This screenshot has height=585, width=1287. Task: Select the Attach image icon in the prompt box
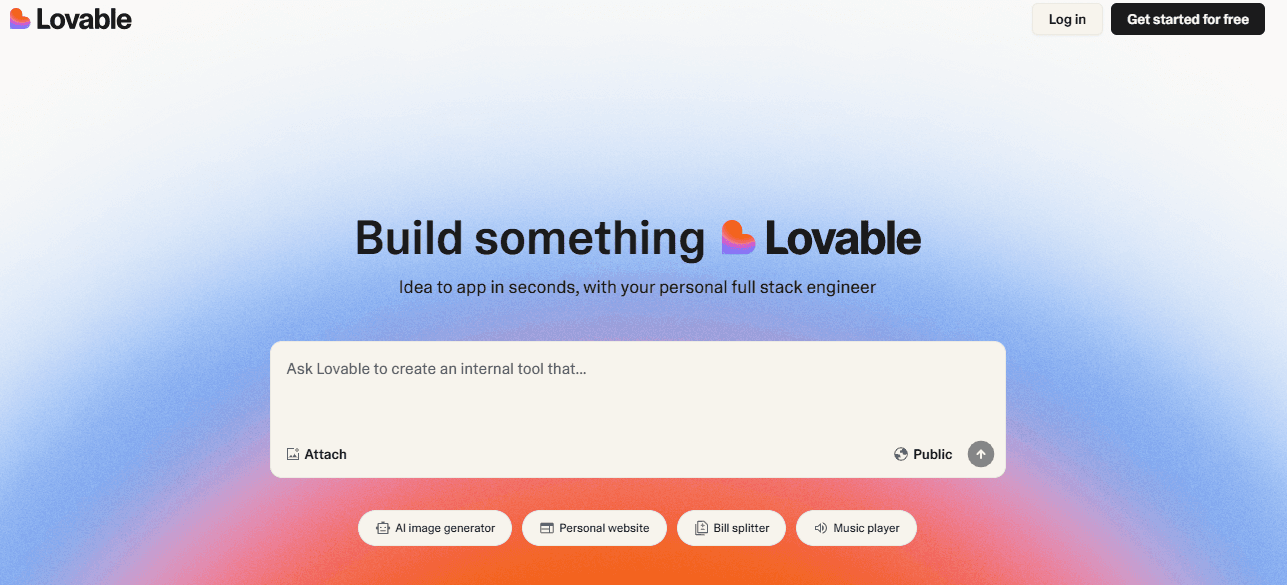(293, 454)
